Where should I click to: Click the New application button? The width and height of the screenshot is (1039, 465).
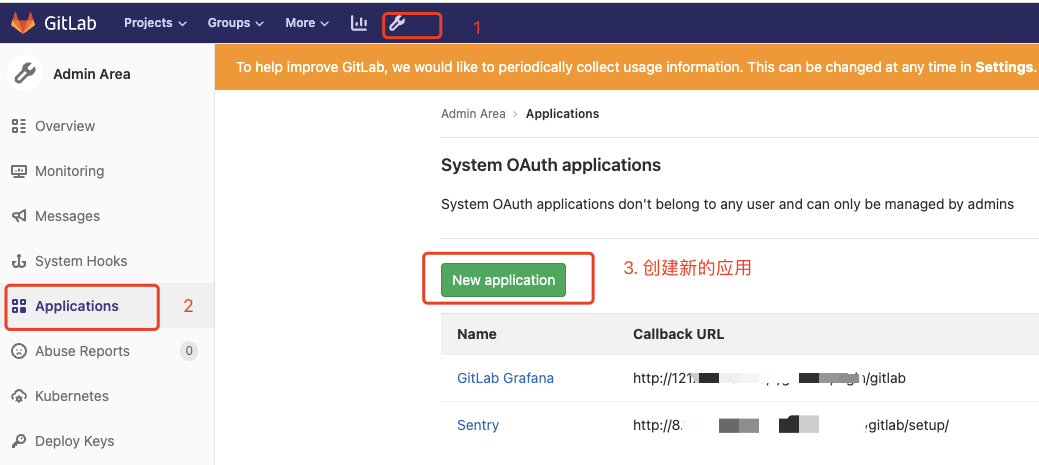(504, 280)
